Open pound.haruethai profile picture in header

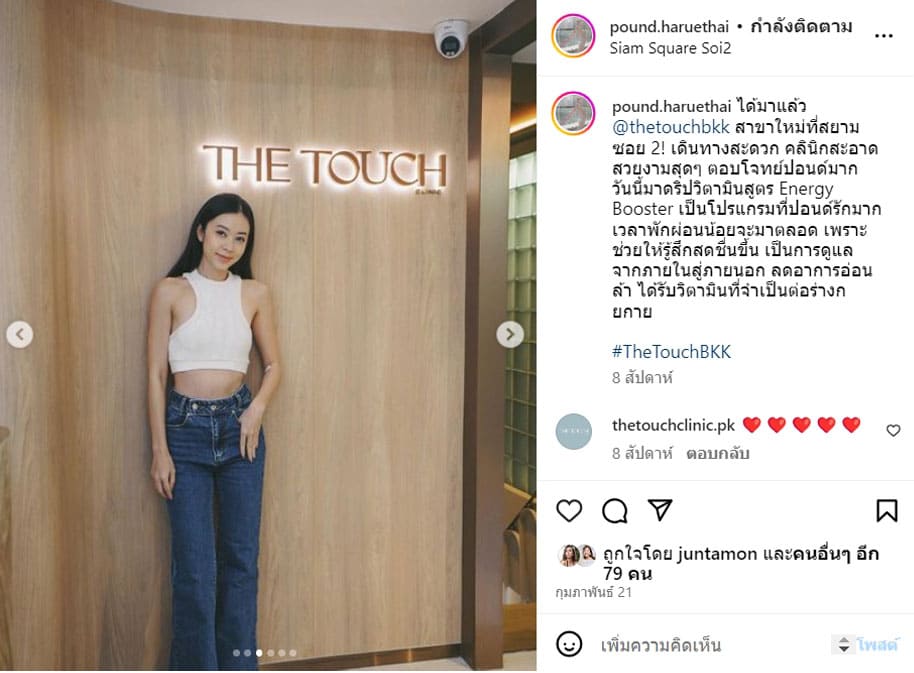click(574, 36)
